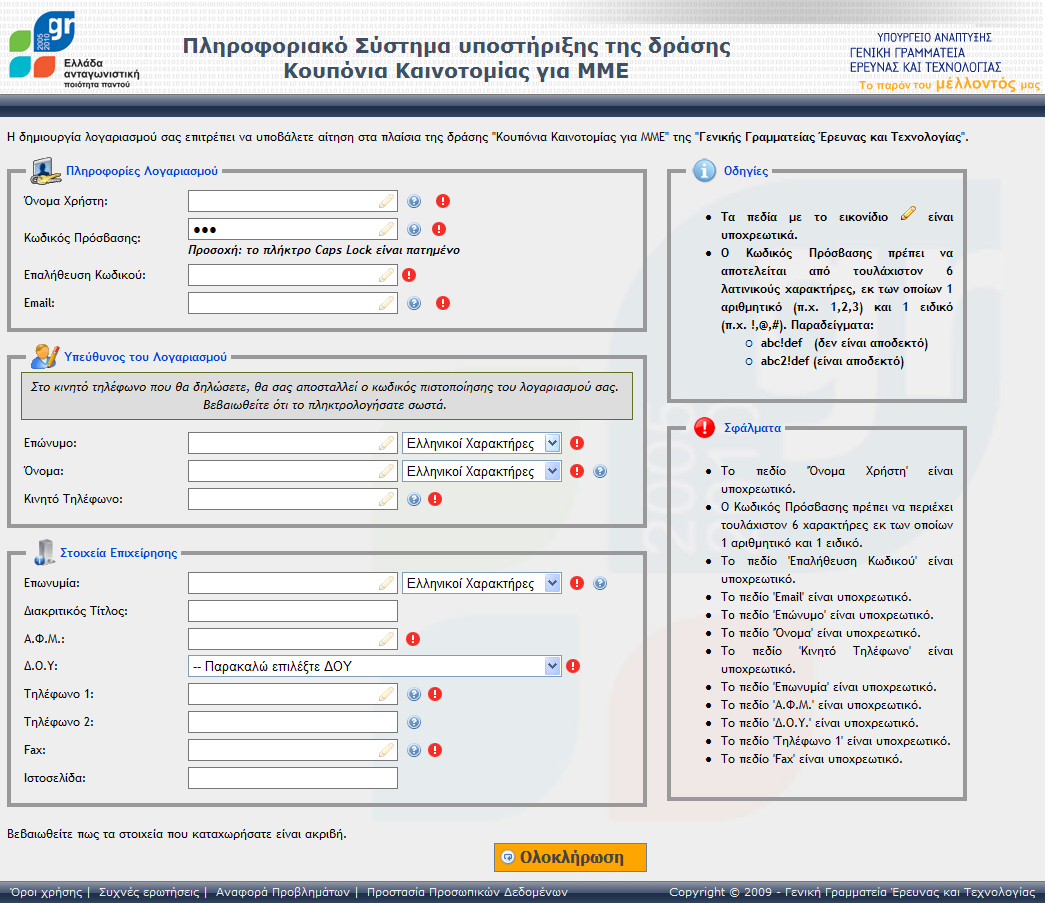This screenshot has height=903, width=1045.
Task: Open the Προστασία Προσωπικών Δεδομένων link
Action: pos(467,892)
